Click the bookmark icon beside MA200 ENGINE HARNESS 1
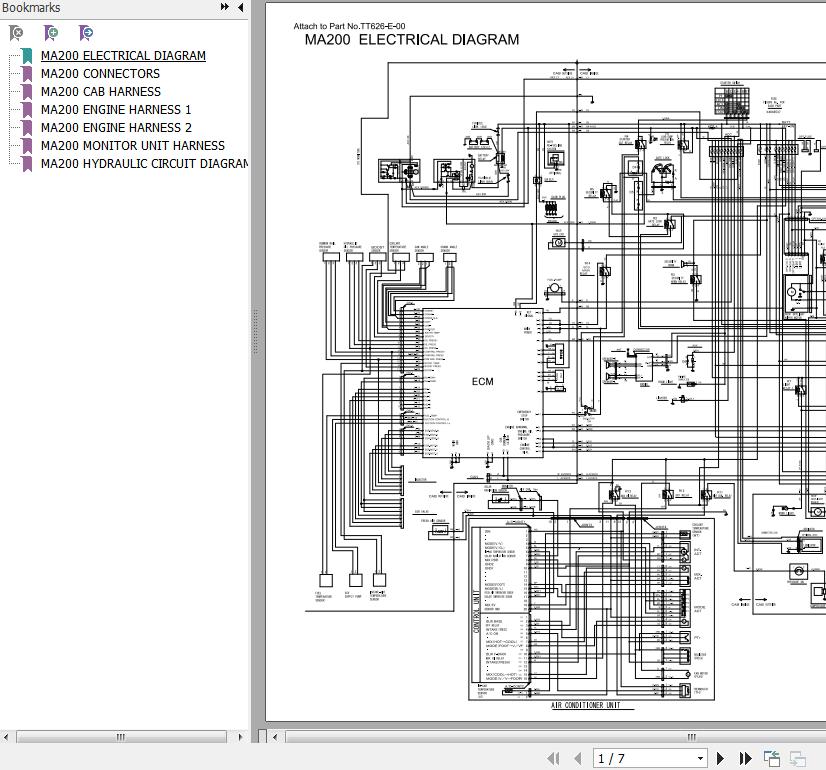826x770 pixels. pos(27,110)
